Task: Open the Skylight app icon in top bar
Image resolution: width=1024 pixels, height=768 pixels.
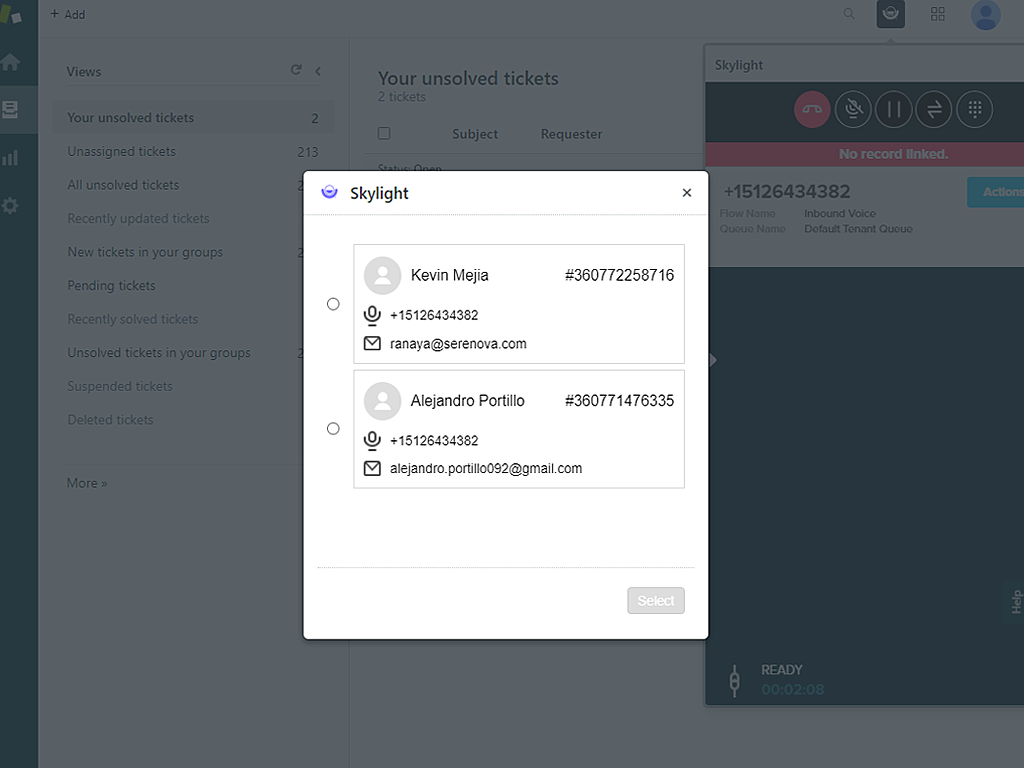Action: [x=890, y=14]
